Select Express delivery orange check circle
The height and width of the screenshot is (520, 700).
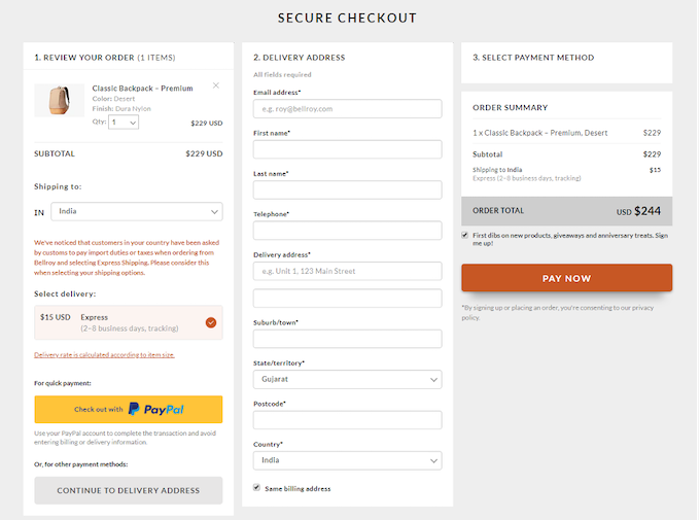tap(211, 322)
